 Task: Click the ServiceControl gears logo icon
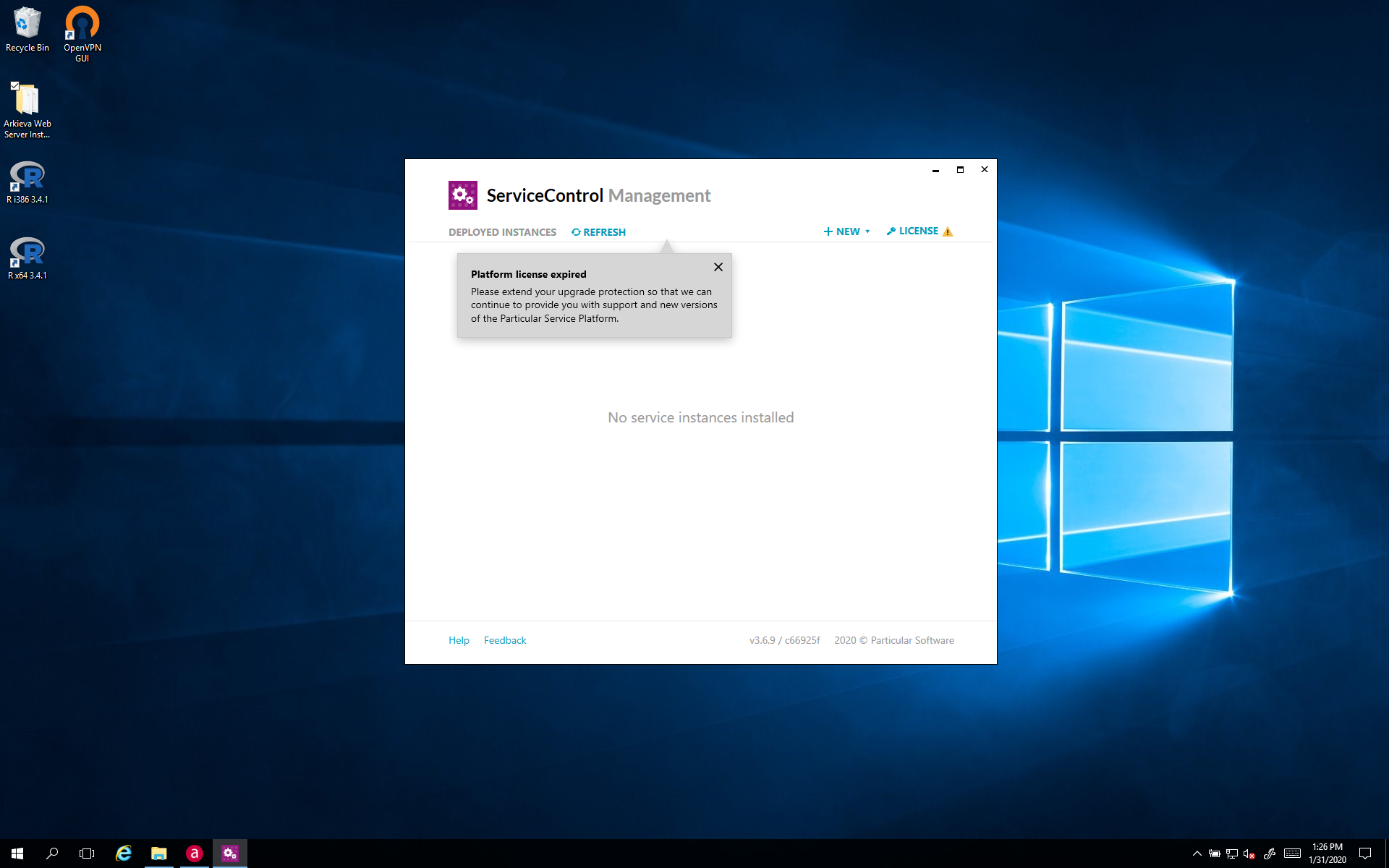pos(462,195)
